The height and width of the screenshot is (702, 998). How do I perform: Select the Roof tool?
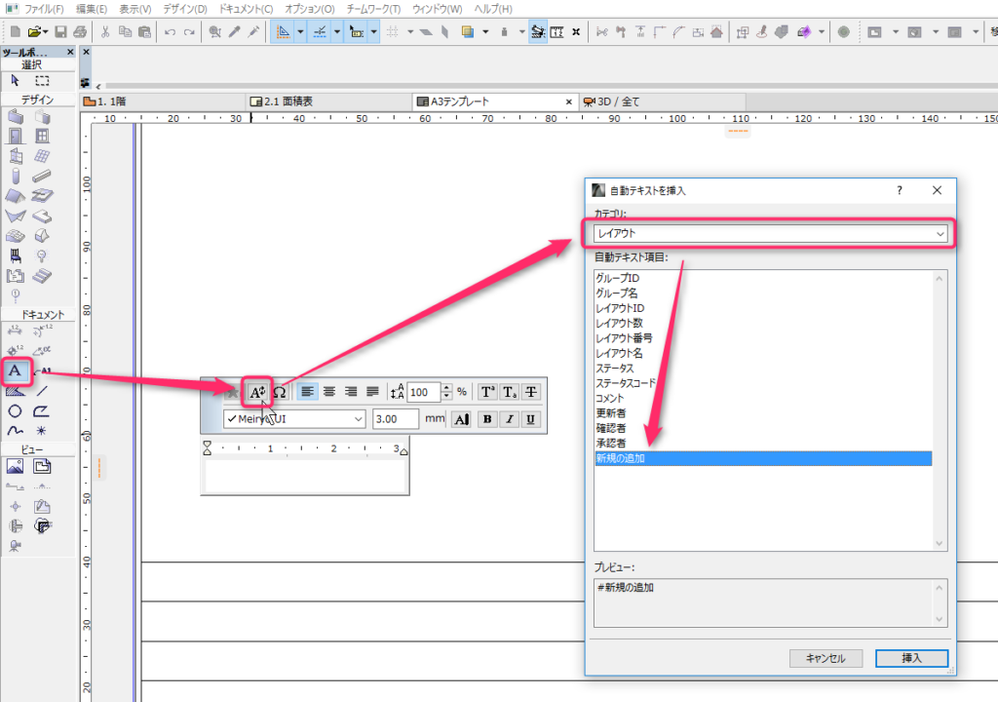point(15,196)
